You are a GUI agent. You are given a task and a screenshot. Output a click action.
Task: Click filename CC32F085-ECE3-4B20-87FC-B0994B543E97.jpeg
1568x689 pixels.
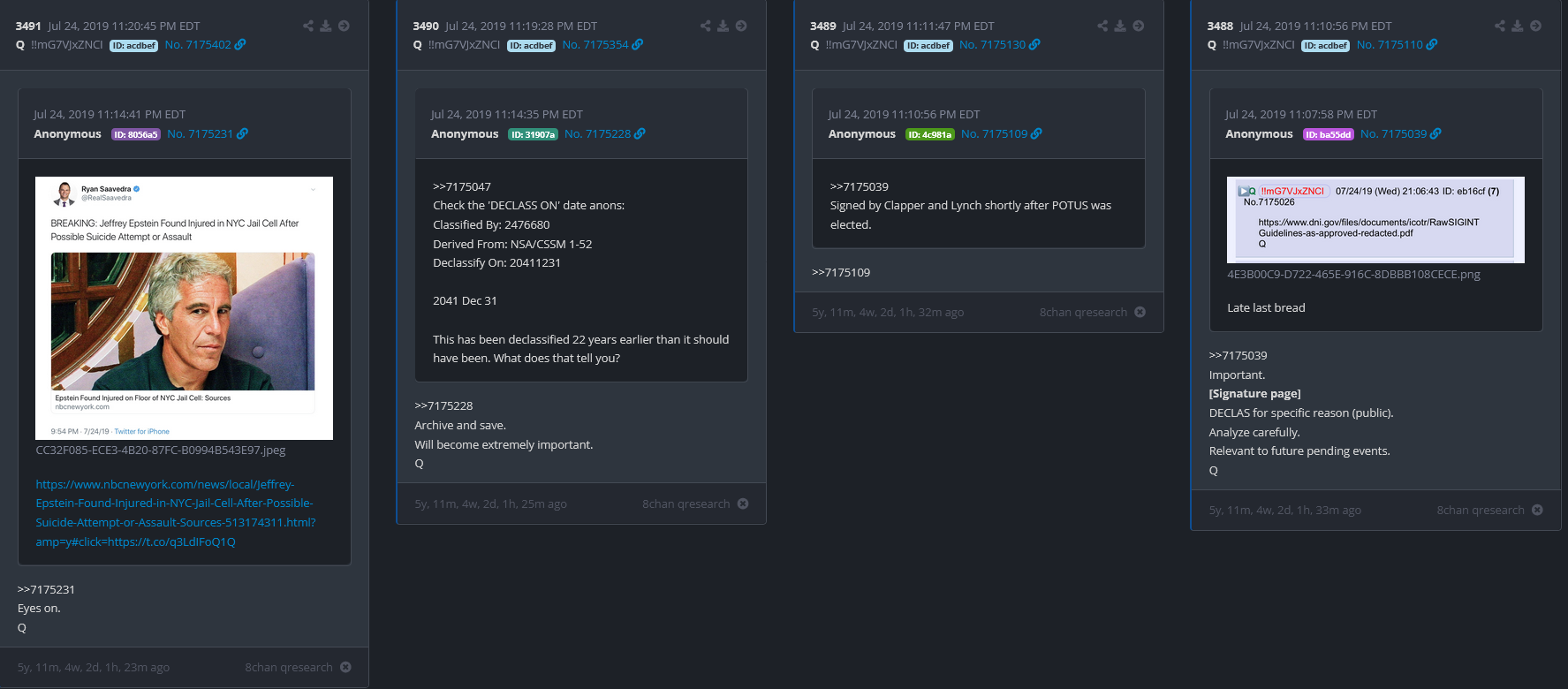161,450
